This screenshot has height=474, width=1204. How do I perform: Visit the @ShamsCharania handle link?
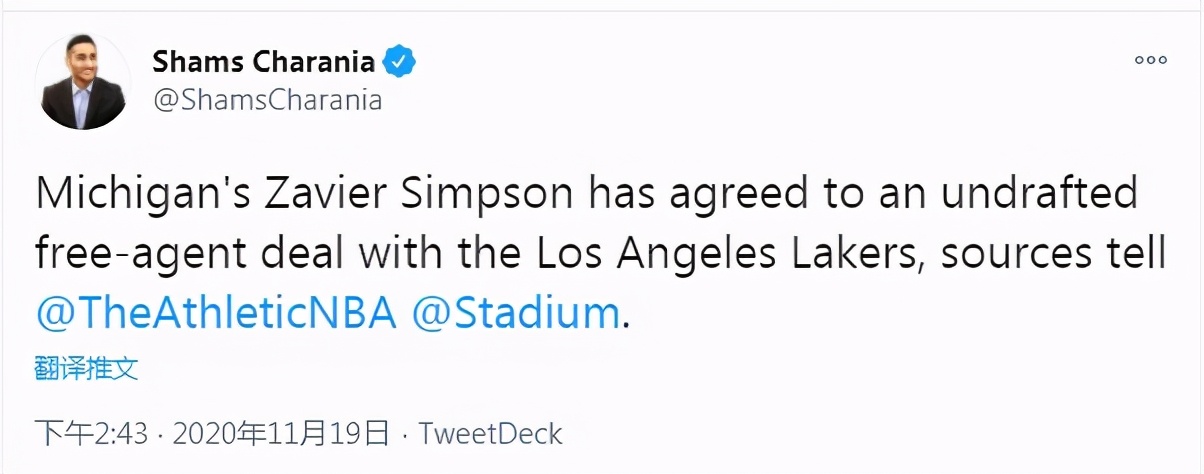click(x=267, y=101)
